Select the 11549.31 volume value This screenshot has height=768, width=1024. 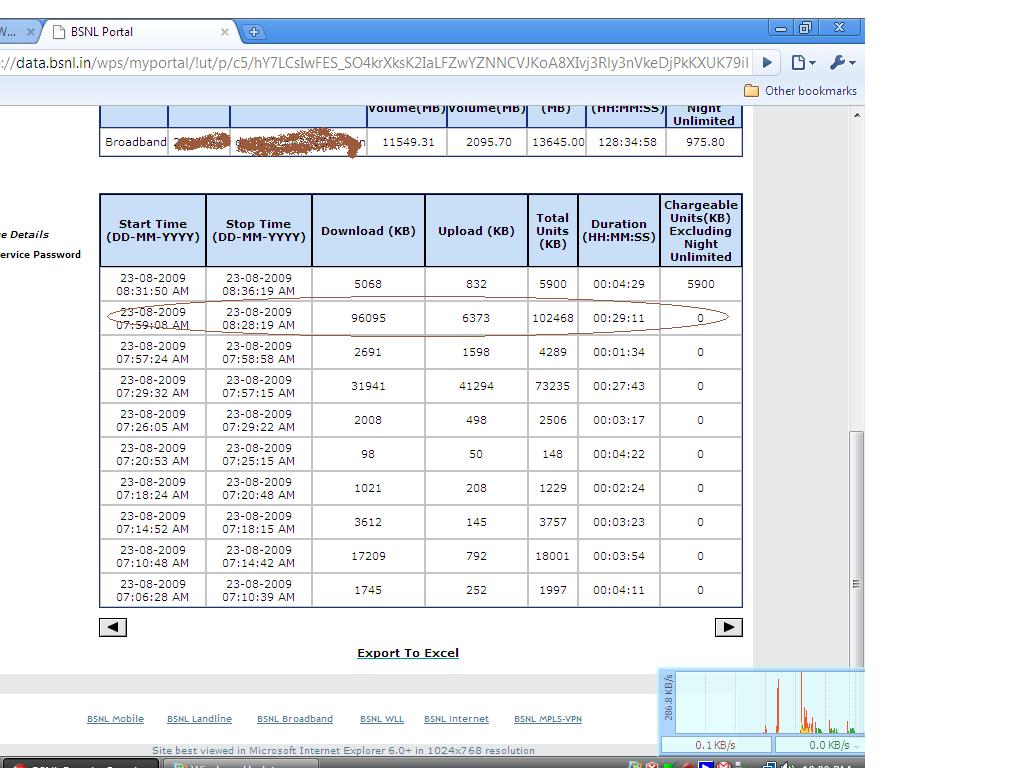pos(408,142)
